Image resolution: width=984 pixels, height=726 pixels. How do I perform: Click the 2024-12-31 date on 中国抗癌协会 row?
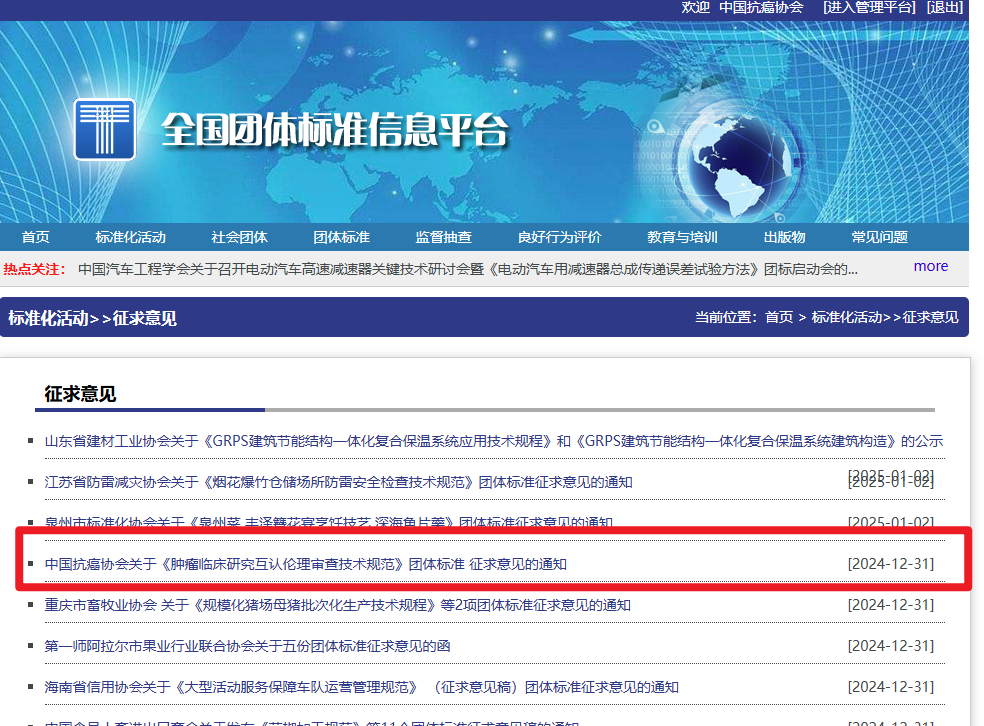click(x=890, y=564)
